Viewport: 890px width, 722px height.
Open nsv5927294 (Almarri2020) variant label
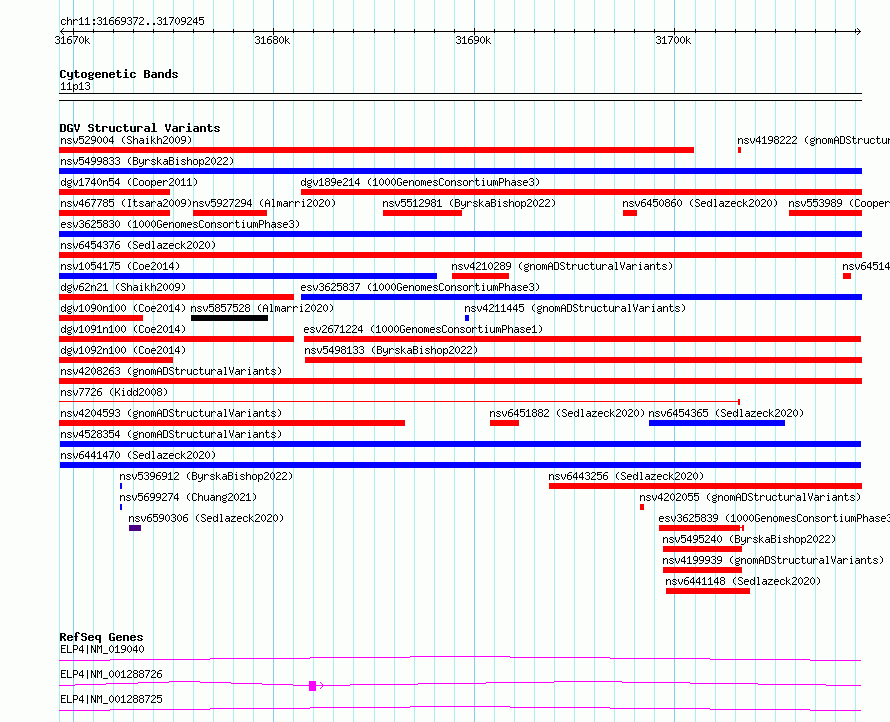click(x=264, y=203)
